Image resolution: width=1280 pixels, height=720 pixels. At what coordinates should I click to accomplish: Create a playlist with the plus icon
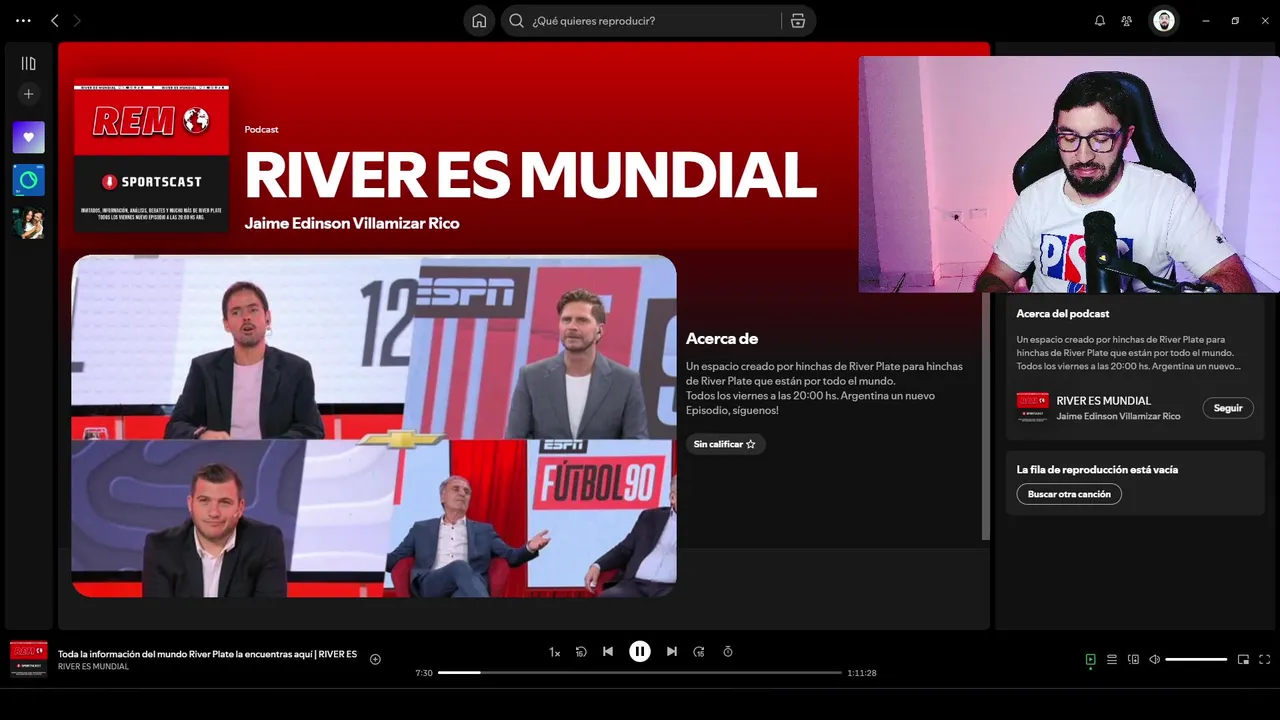coord(28,94)
